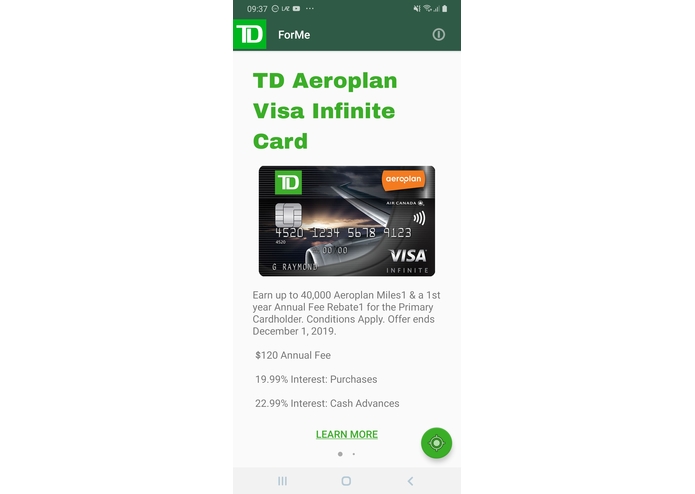Tap the Aeroplan Visa card image
This screenshot has height=494, width=695.
pos(347,221)
